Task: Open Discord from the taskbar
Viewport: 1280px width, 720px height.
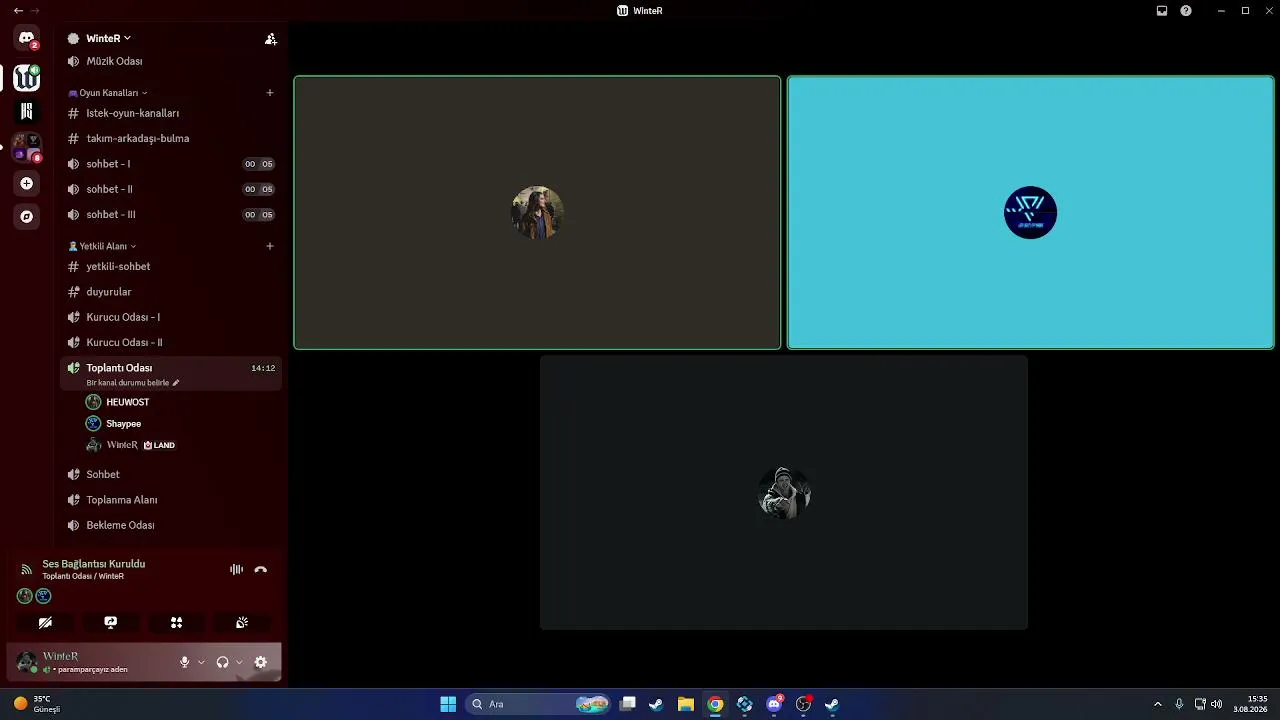Action: tap(774, 704)
